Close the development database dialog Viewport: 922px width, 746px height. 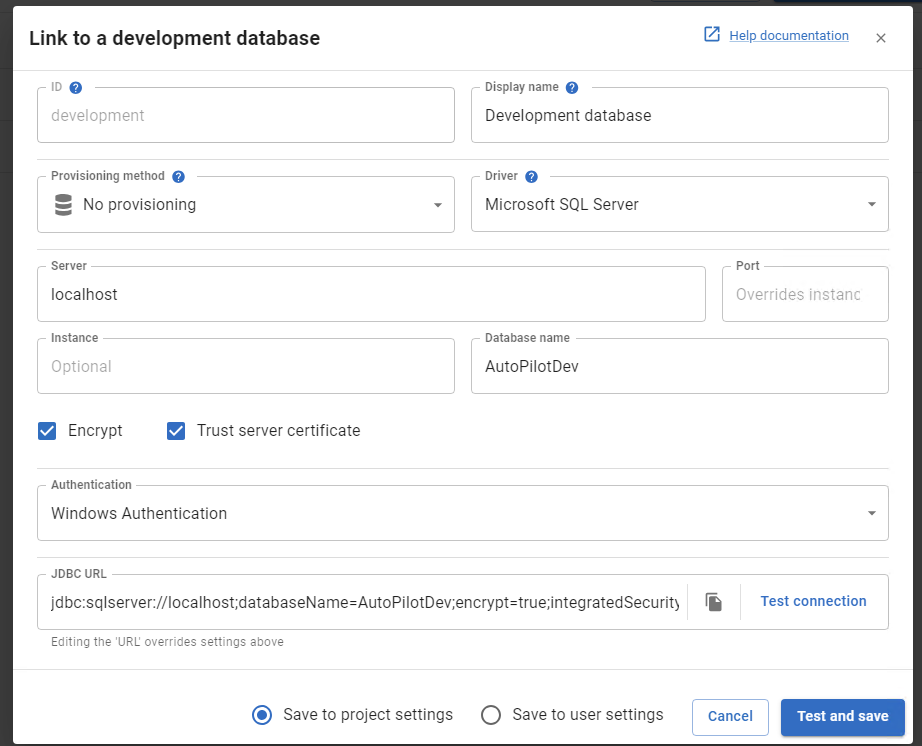881,38
